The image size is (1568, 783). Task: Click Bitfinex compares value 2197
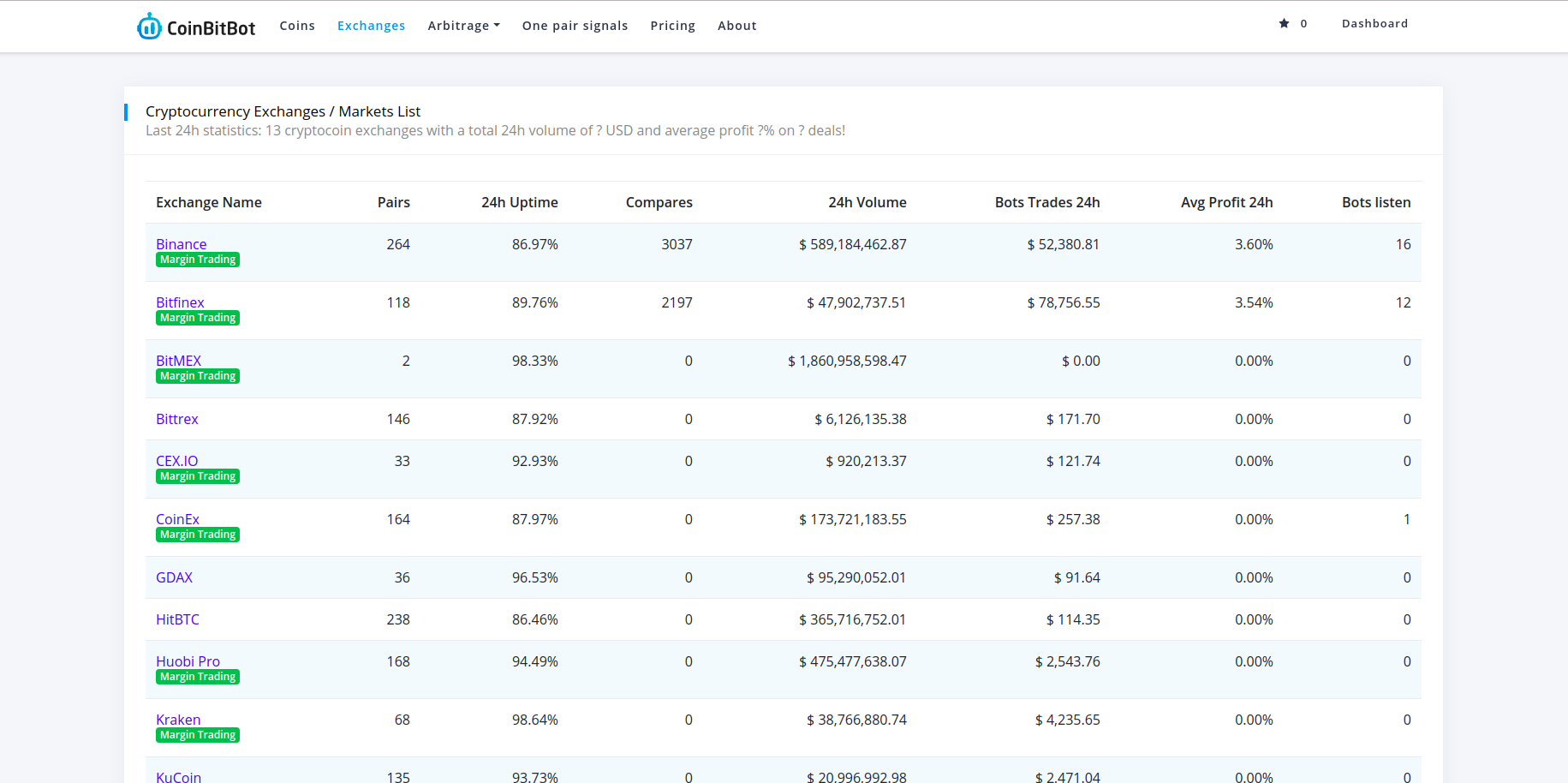click(x=677, y=302)
